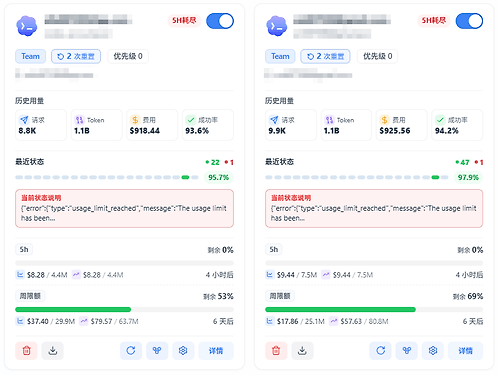This screenshot has height=375, width=498.
Task: Click the dollar 费用 icon beside $925.56
Action: 385,120
